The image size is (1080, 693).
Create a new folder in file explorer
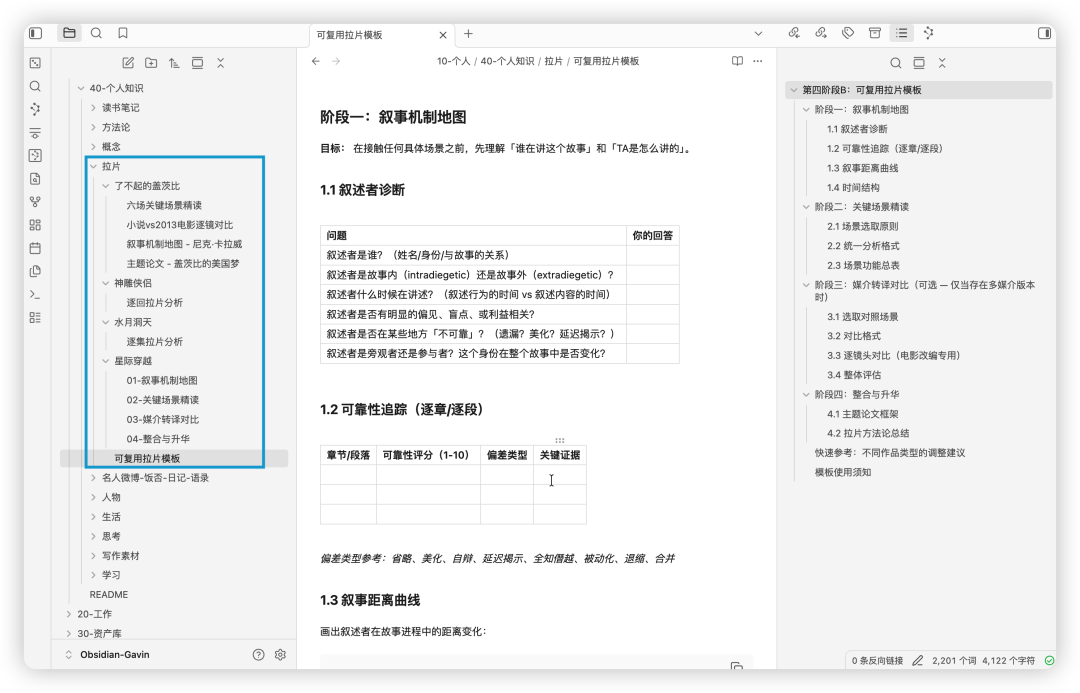[151, 63]
